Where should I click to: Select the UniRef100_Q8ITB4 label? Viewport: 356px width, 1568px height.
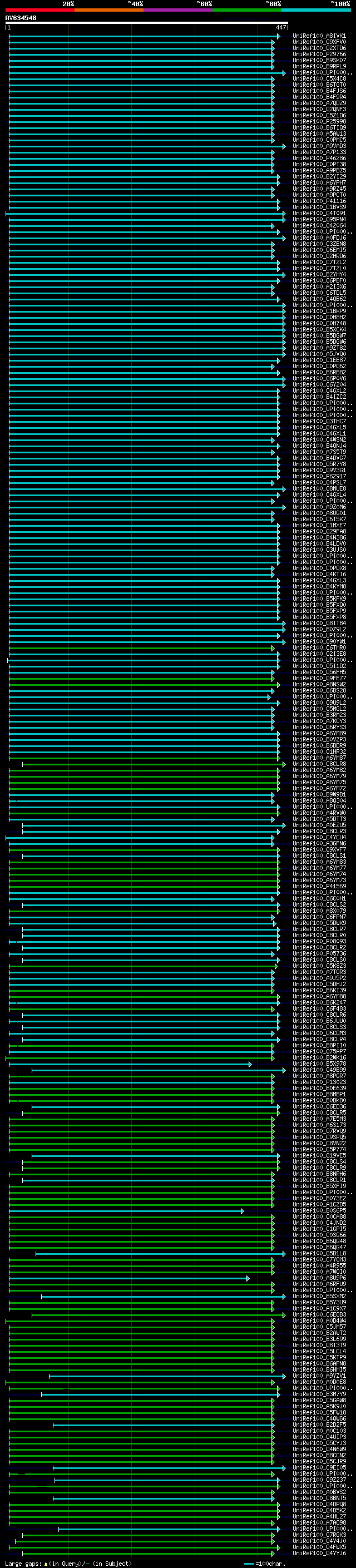click(319, 624)
